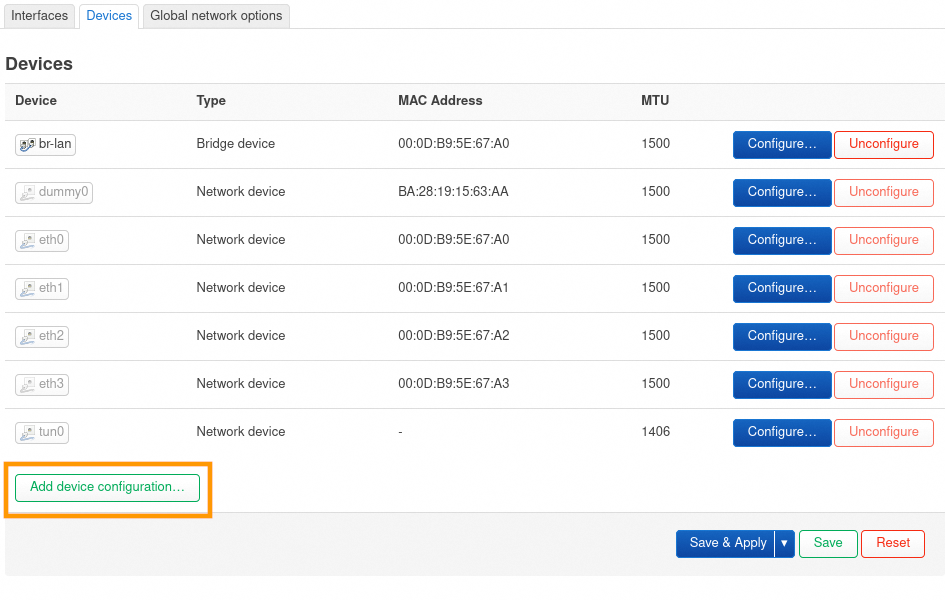This screenshot has width=945, height=600.
Task: Click the eth0 network device icon
Action: click(x=27, y=240)
